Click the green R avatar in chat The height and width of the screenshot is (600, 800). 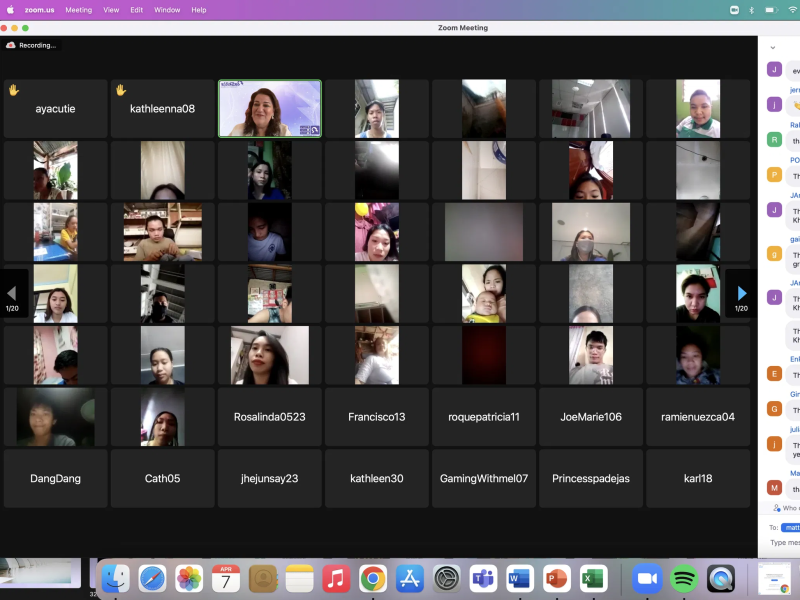tap(774, 139)
